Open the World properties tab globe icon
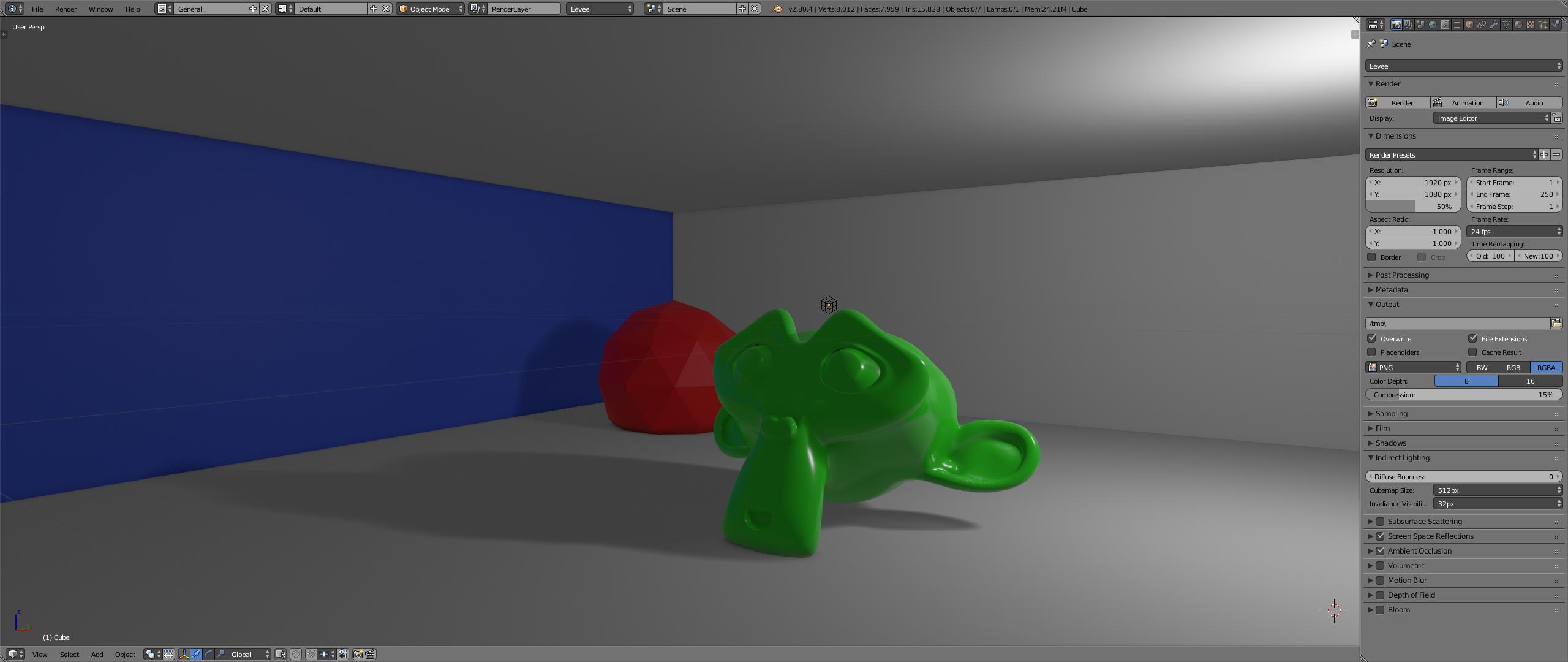The height and width of the screenshot is (662, 1568). point(1433,25)
